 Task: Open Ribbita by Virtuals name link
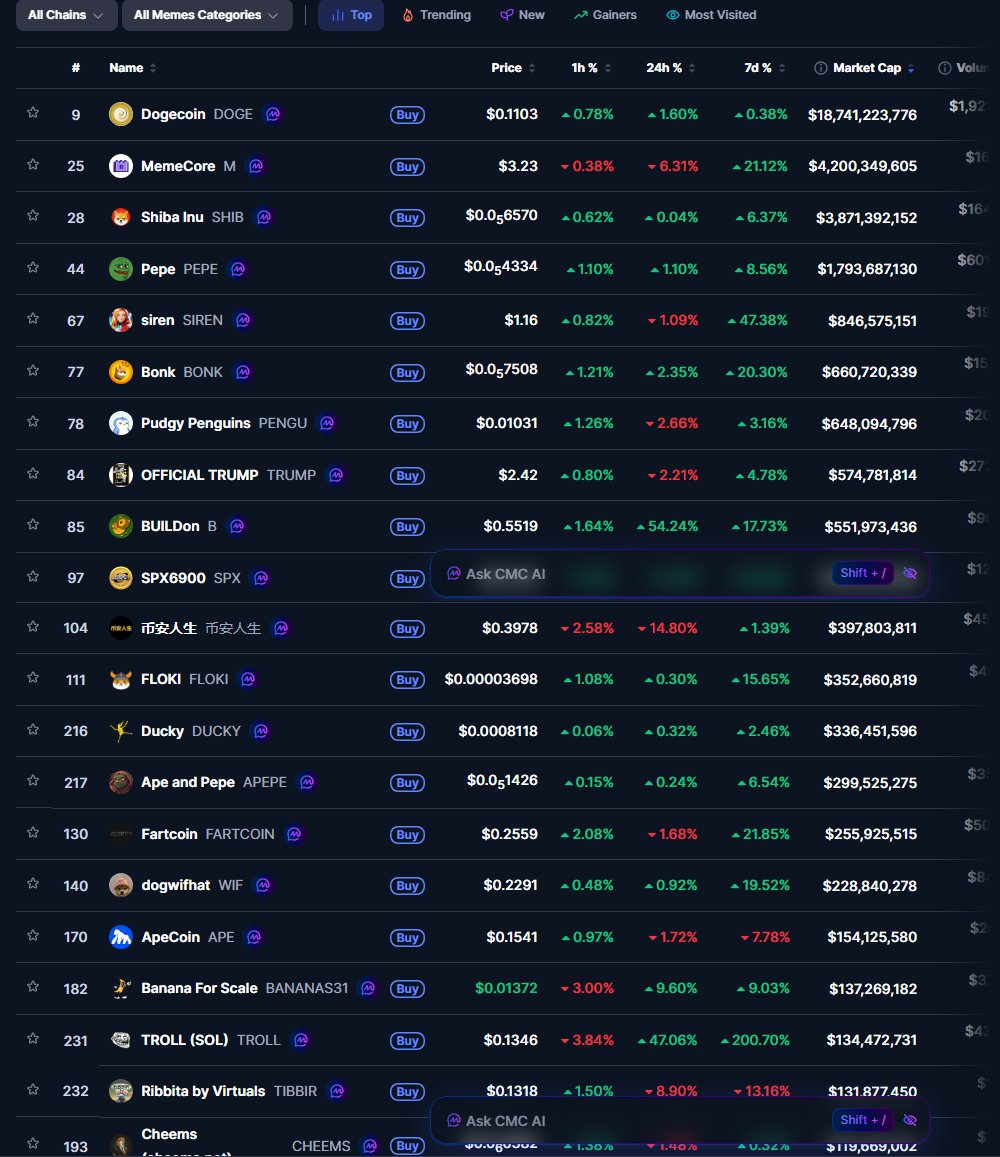tap(203, 1091)
